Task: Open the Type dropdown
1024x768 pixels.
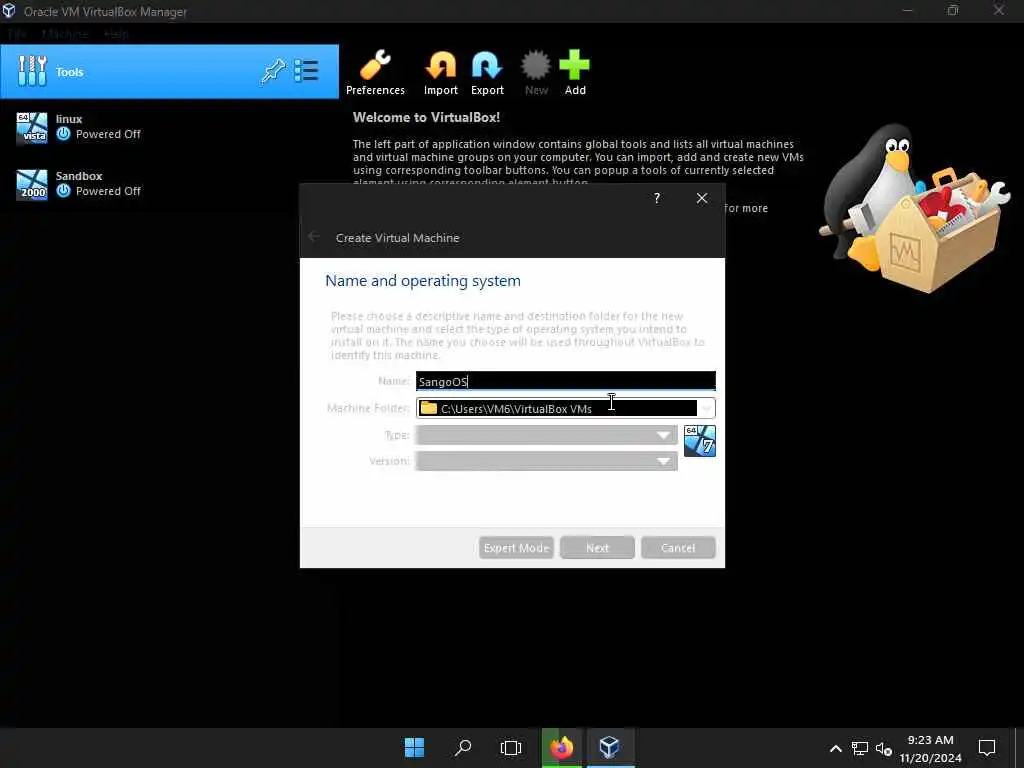Action: click(x=546, y=435)
